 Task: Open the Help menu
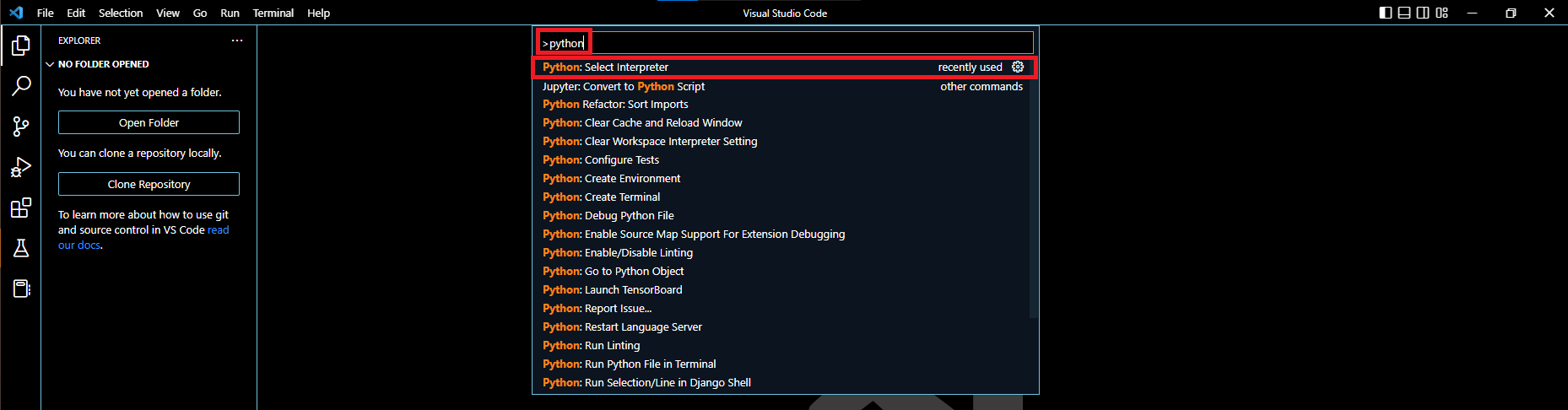[318, 13]
